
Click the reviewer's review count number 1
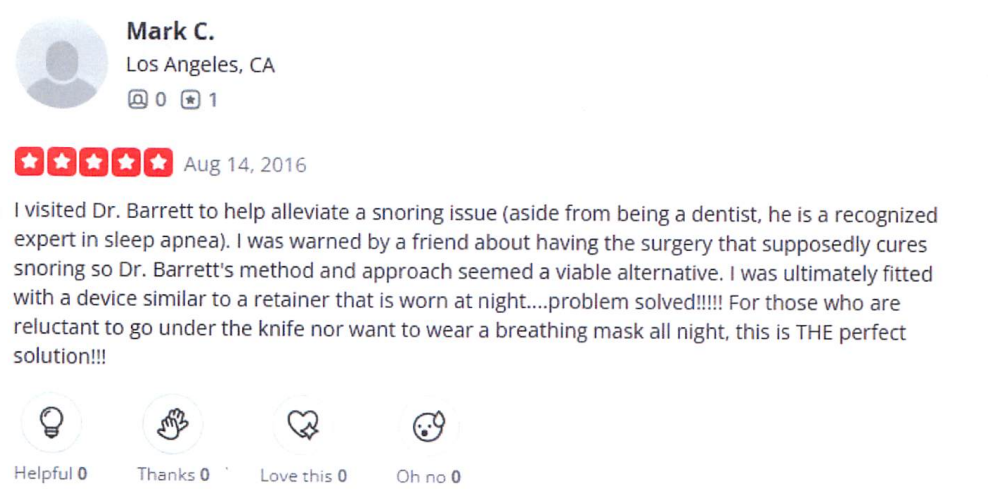(212, 100)
